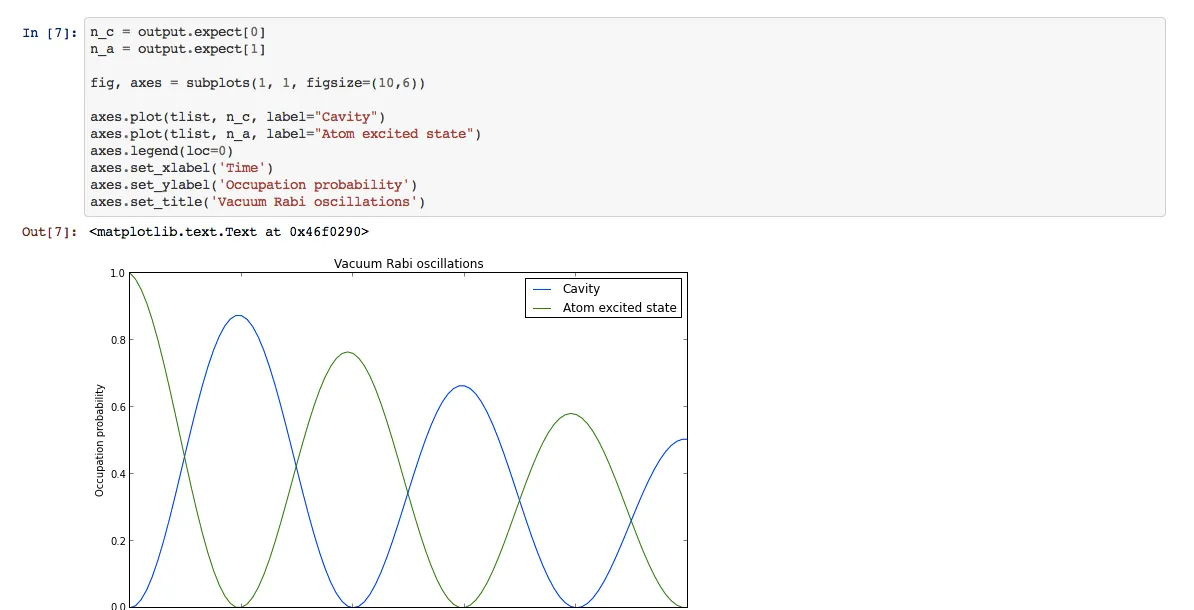Click the 0.4 y-axis tick label
1194x610 pixels.
[x=117, y=474]
